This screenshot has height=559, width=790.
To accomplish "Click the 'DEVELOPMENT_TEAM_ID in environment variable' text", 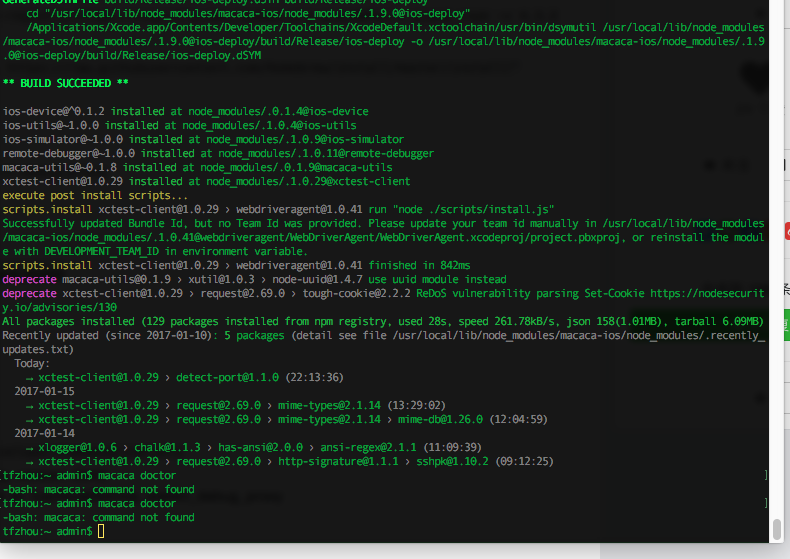I will point(175,251).
